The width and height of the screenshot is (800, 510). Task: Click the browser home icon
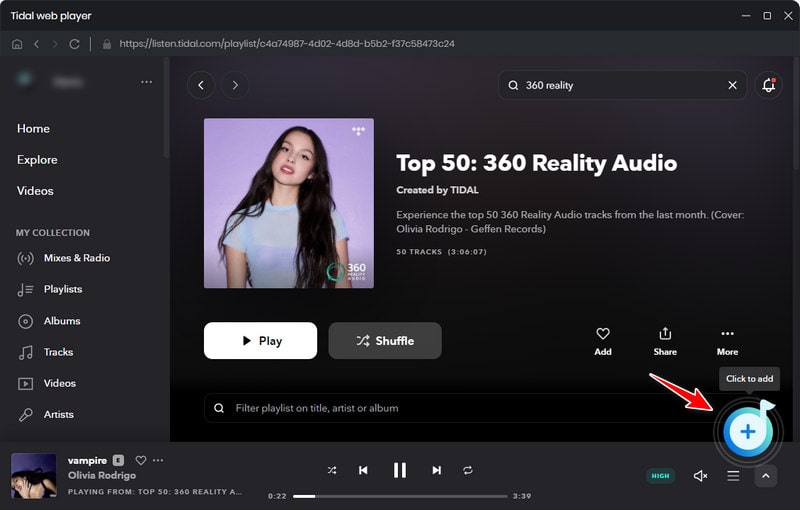click(x=17, y=44)
